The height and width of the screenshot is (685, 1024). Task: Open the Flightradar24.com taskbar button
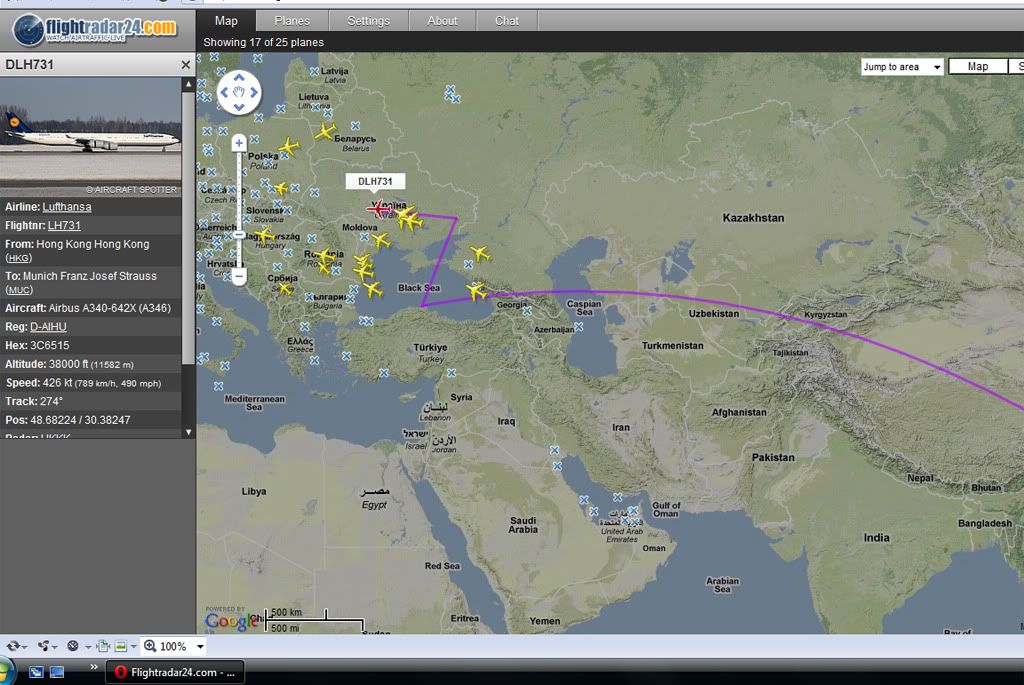(175, 672)
